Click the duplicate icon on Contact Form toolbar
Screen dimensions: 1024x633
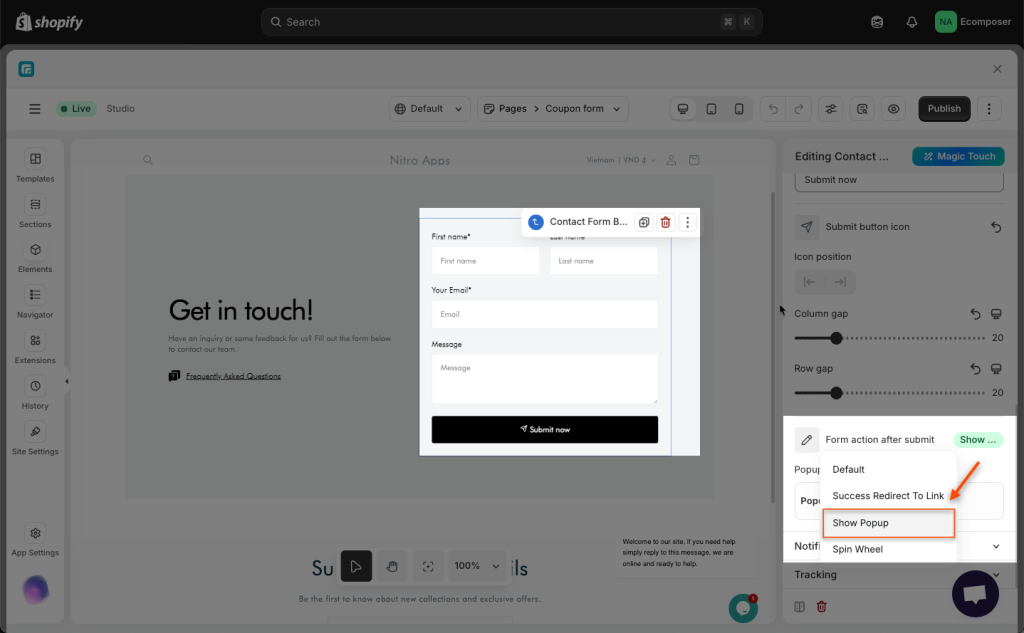(644, 222)
